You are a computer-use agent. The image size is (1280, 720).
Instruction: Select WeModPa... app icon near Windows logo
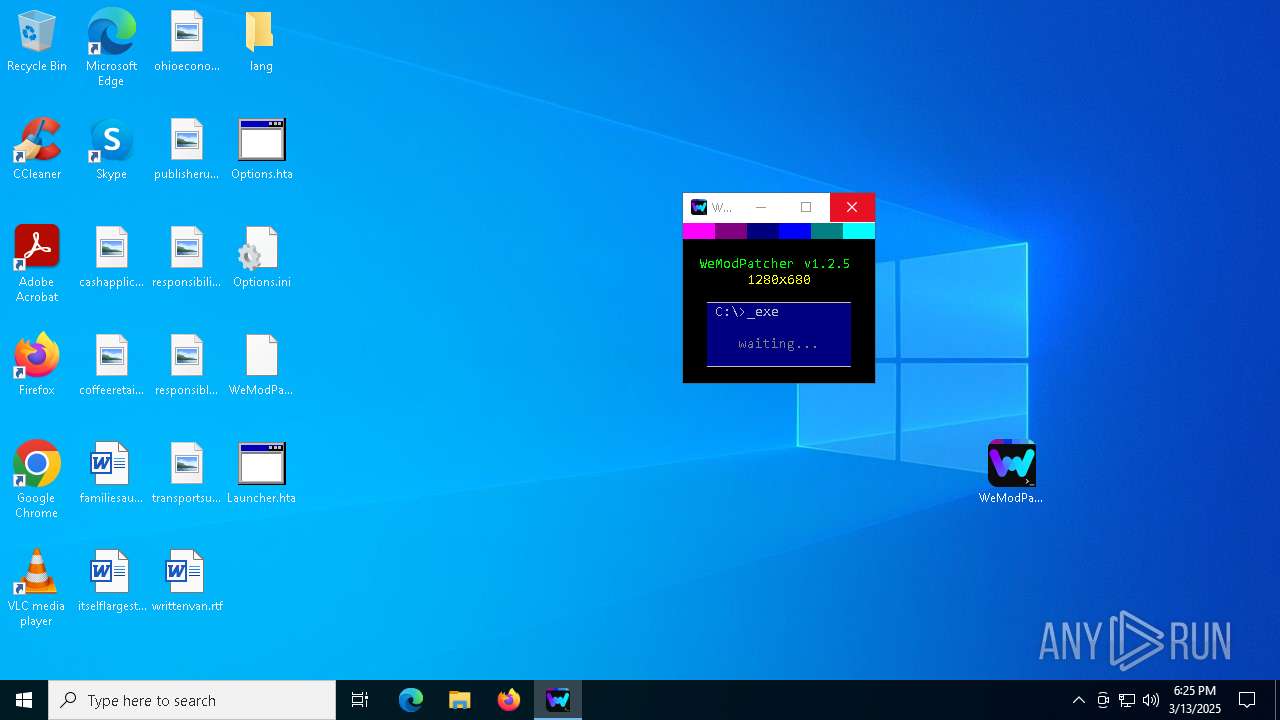point(1011,472)
